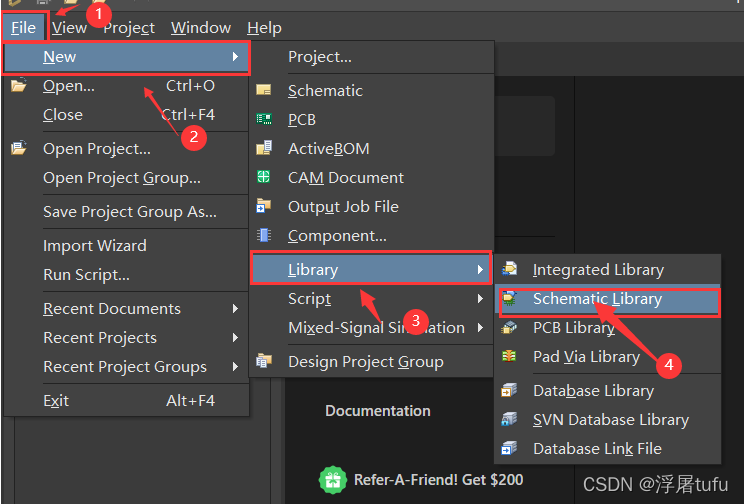Open Refer-A-Friend! Get $200 link

tap(438, 480)
